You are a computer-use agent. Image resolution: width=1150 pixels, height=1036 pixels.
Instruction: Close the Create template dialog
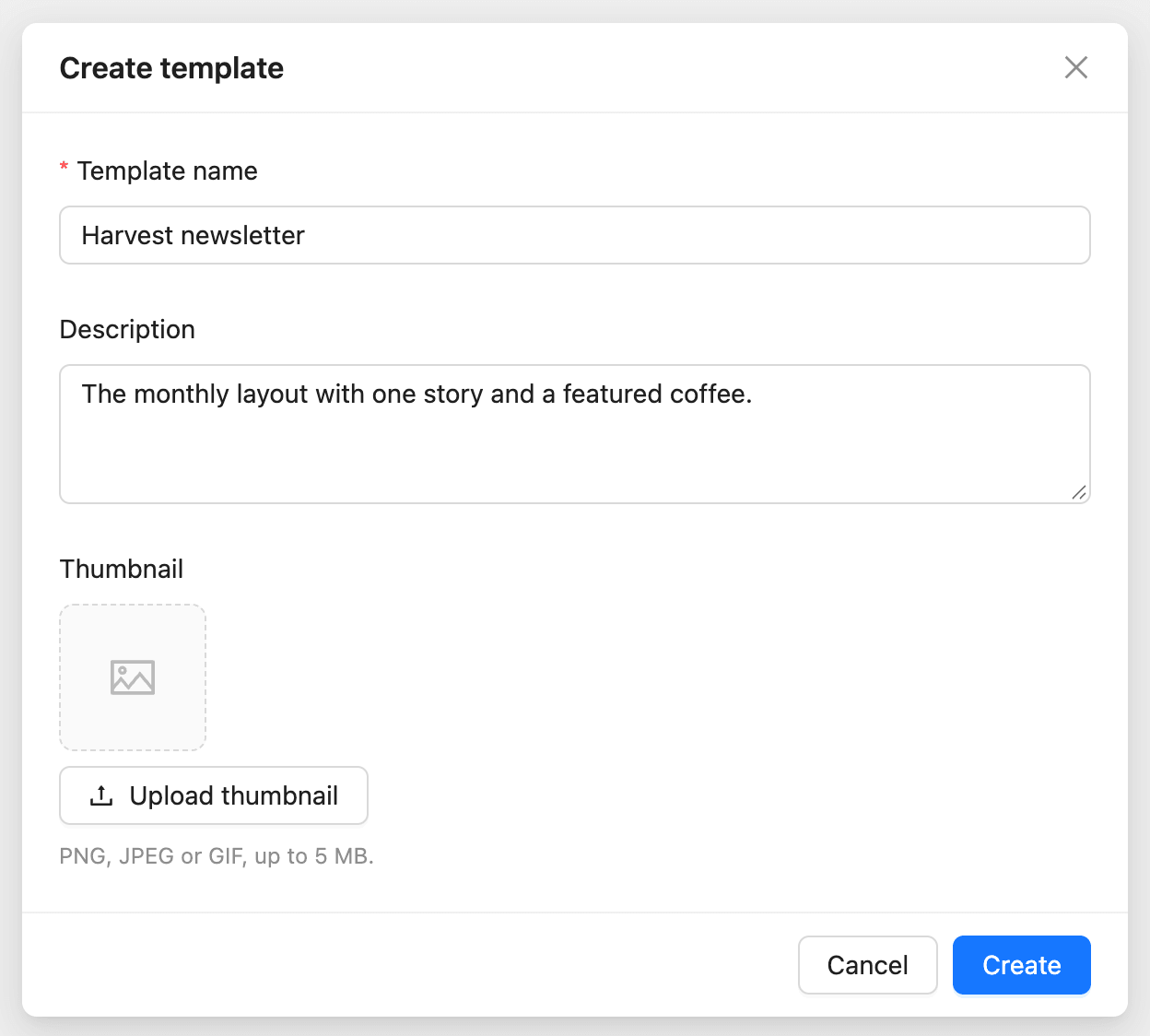(x=1076, y=67)
